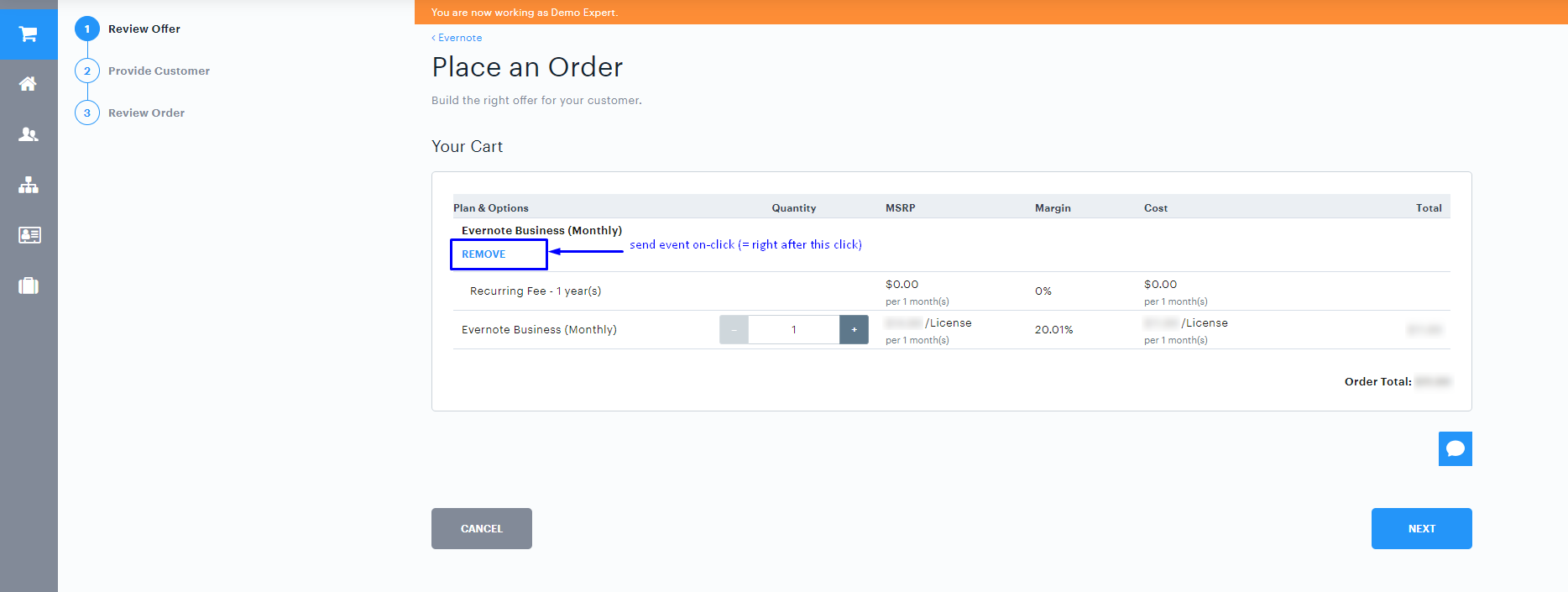Go to the home sidebar icon
Screen dimensions: 1568x592
(x=29, y=84)
